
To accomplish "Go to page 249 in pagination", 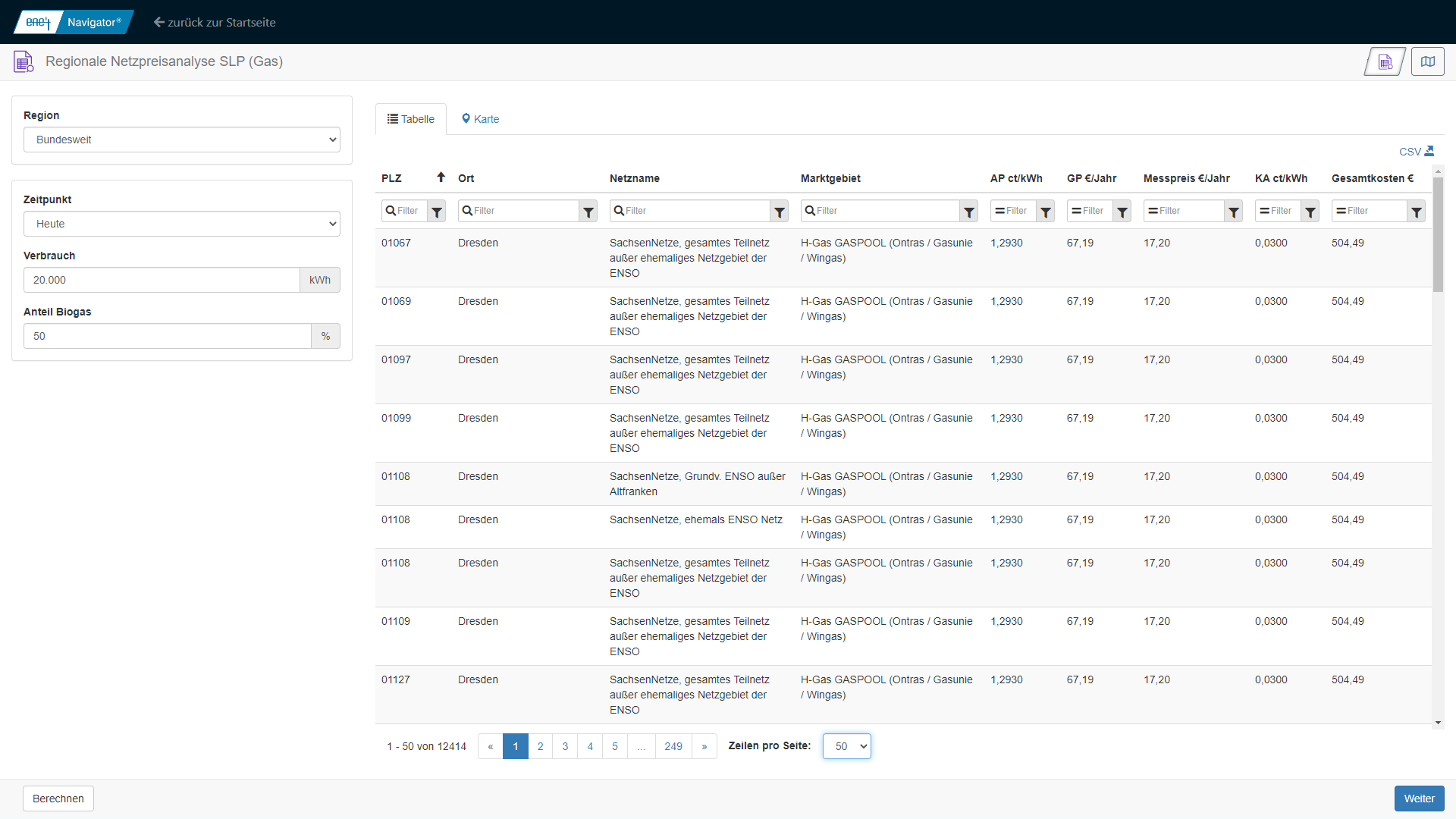I will [x=673, y=746].
